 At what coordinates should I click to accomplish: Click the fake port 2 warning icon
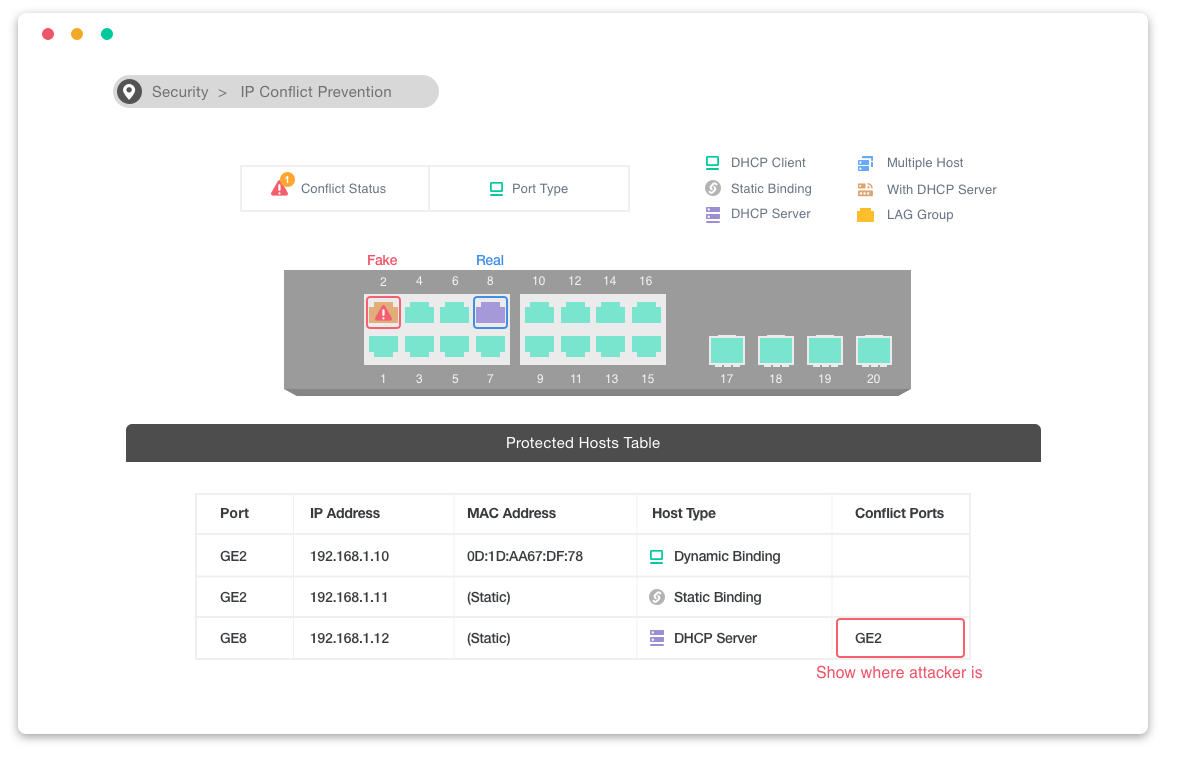[x=383, y=313]
